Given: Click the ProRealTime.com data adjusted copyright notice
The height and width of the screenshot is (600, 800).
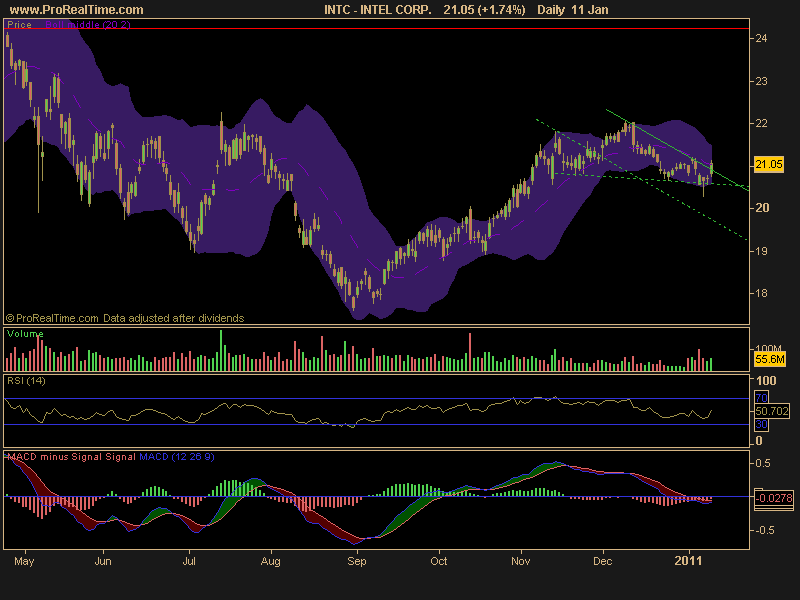Looking at the screenshot, I should tap(125, 318).
